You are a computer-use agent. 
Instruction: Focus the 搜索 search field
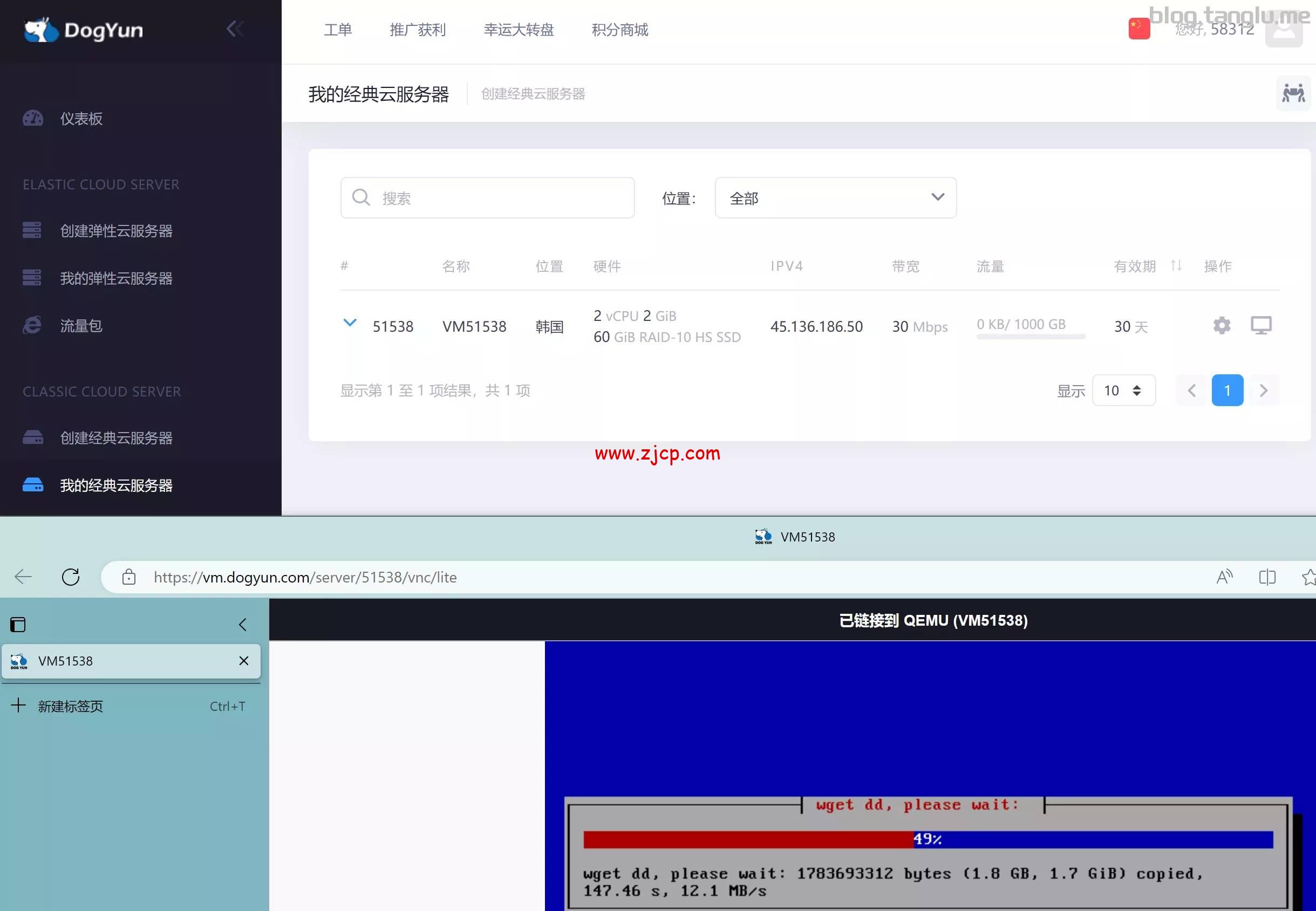point(488,197)
